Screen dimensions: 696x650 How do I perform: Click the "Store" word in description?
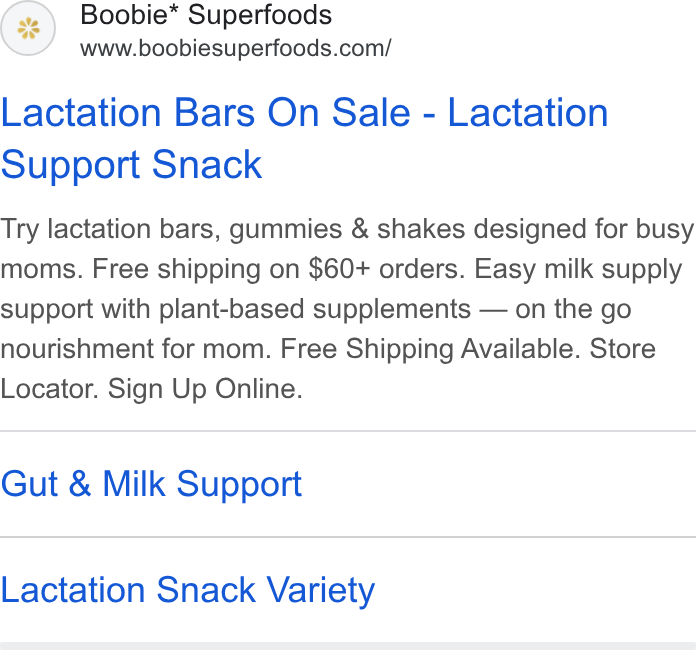pyautogui.click(x=623, y=349)
